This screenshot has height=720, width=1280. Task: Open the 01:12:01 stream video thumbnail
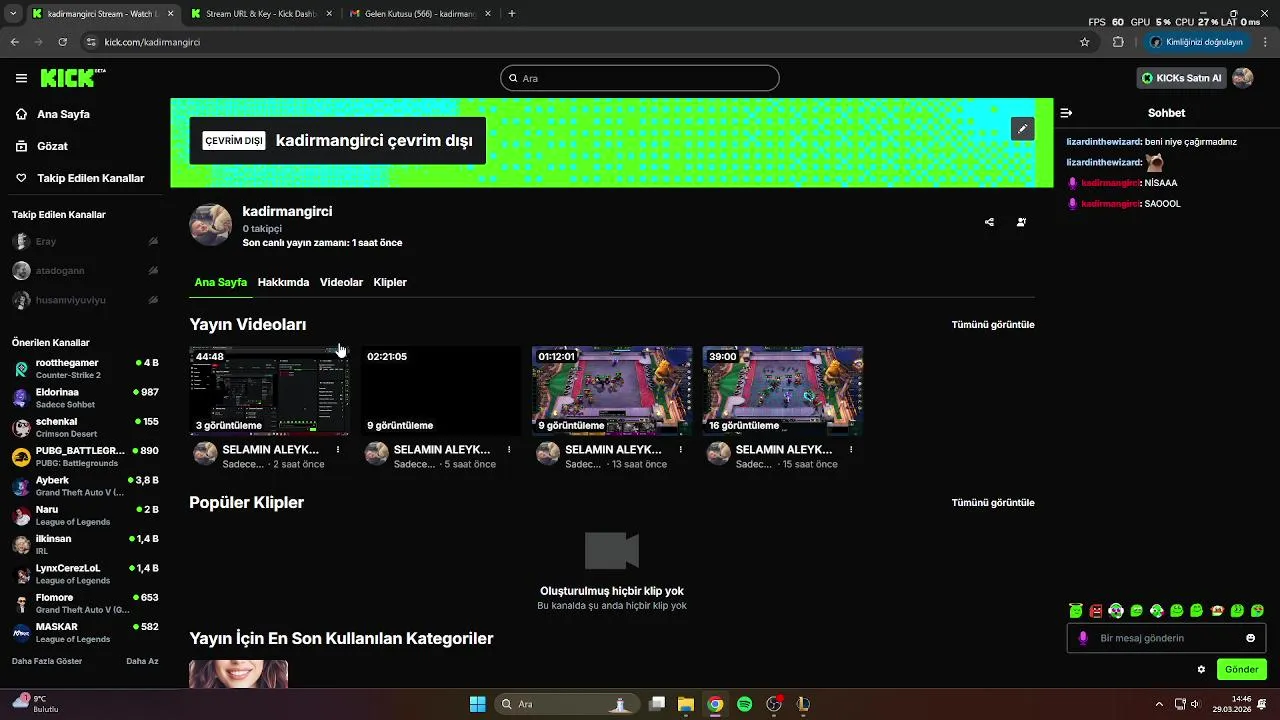[612, 391]
